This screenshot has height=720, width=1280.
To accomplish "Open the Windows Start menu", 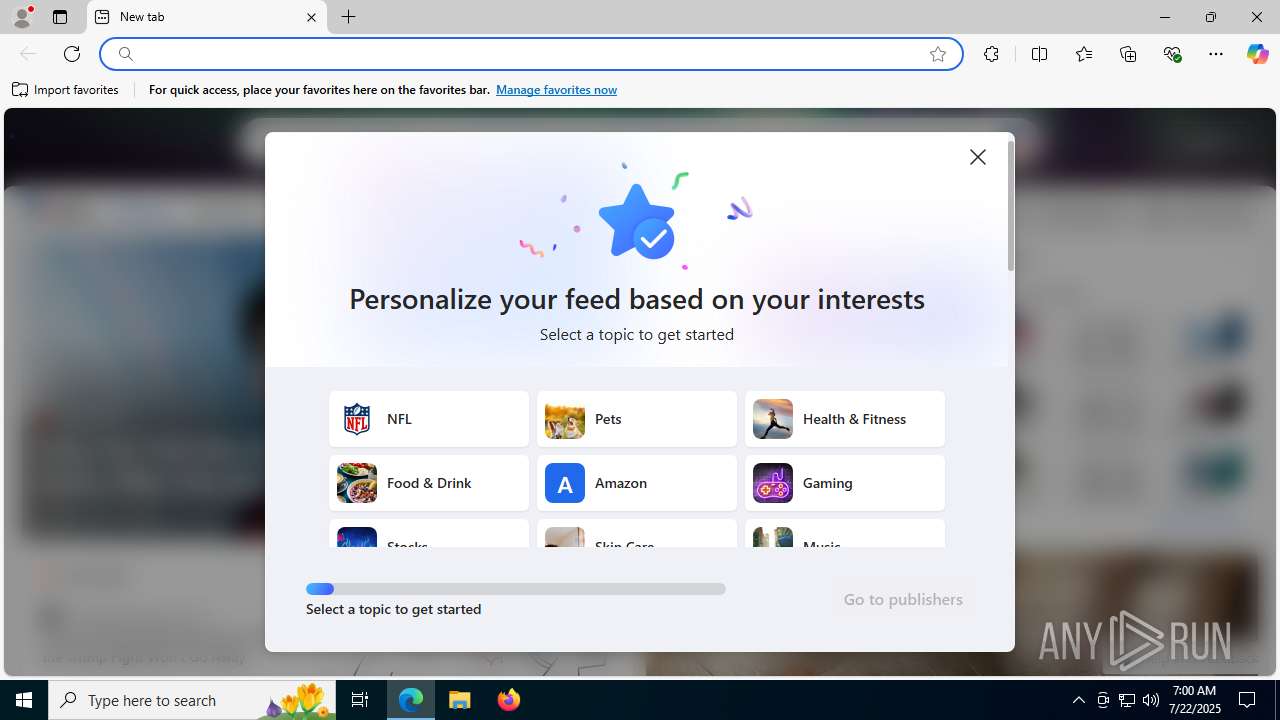I will click(24, 700).
